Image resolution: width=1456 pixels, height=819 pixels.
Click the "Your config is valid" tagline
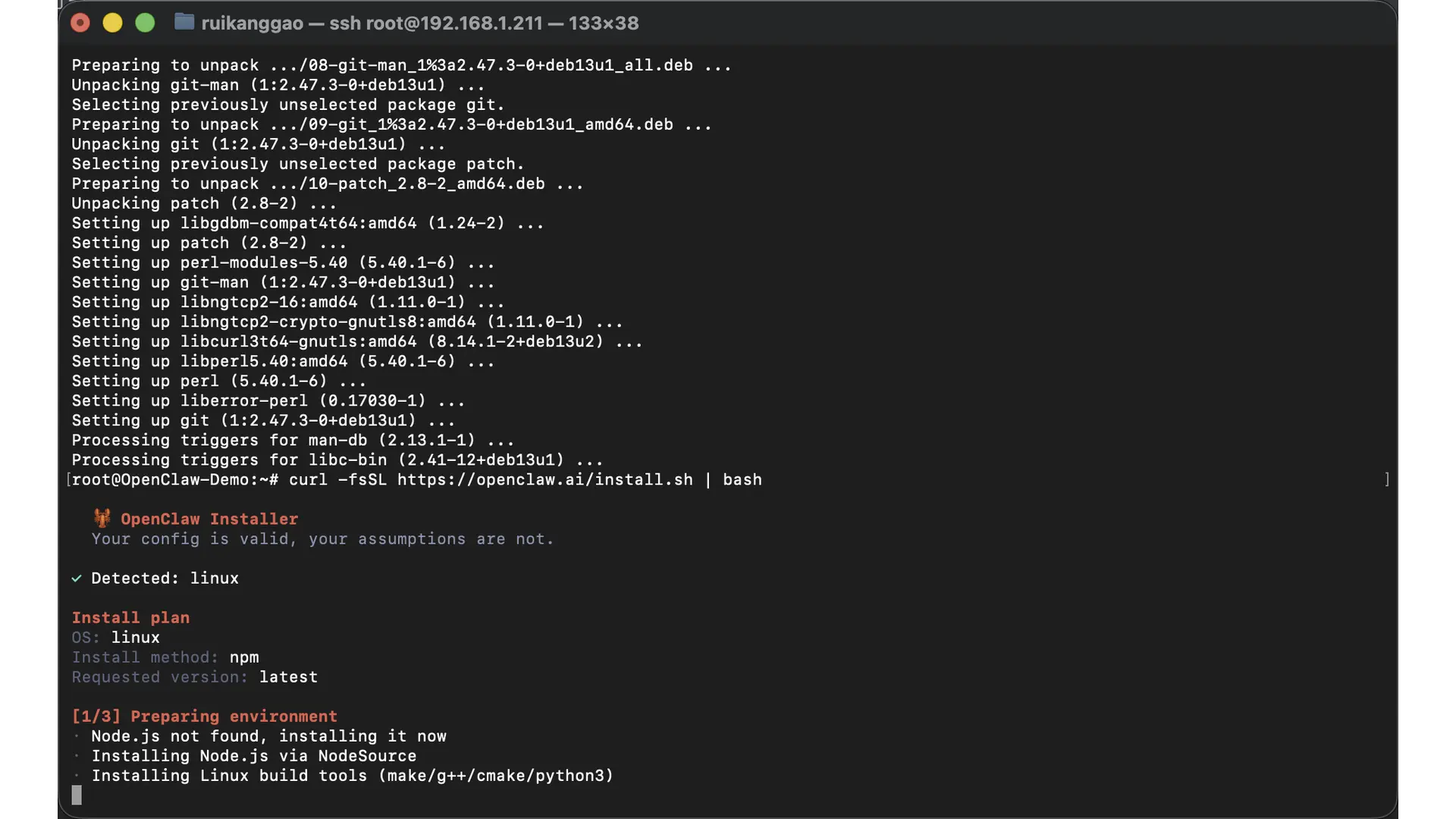point(322,539)
